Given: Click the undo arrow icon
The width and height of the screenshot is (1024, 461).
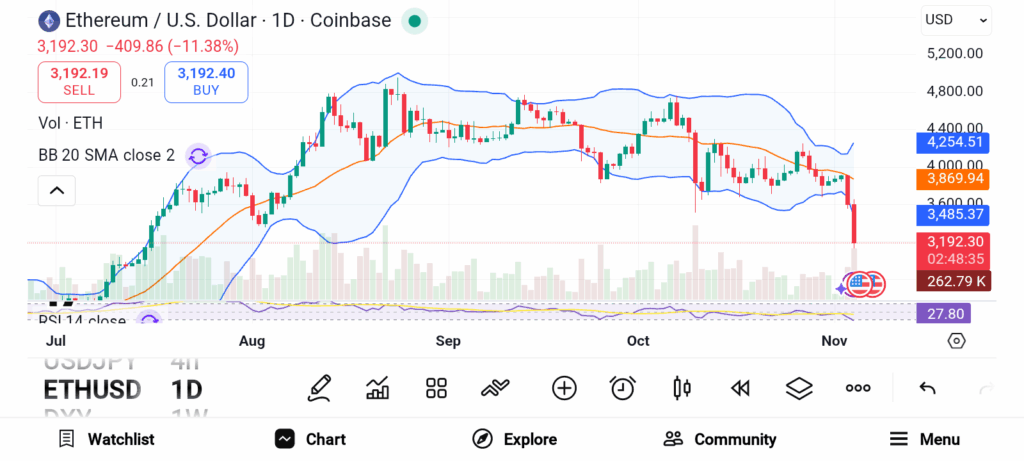Looking at the screenshot, I should point(927,388).
